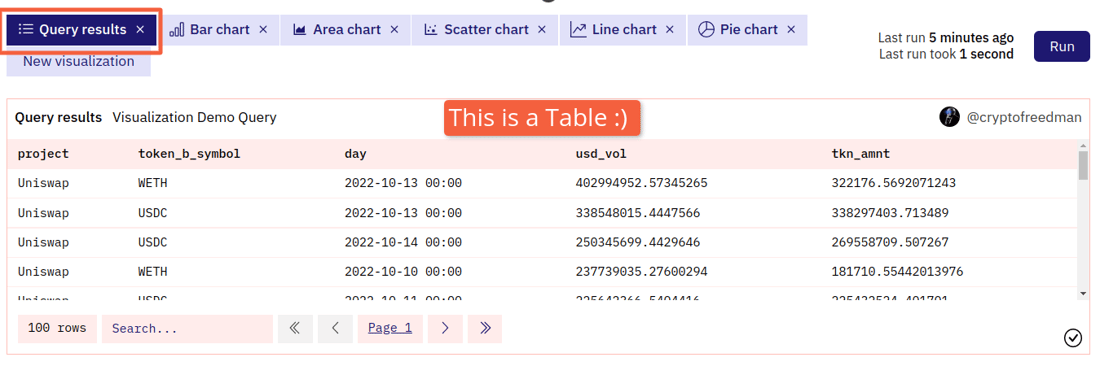This screenshot has width=1100, height=366.
Task: Switch to the Bar chart tab
Action: [219, 29]
